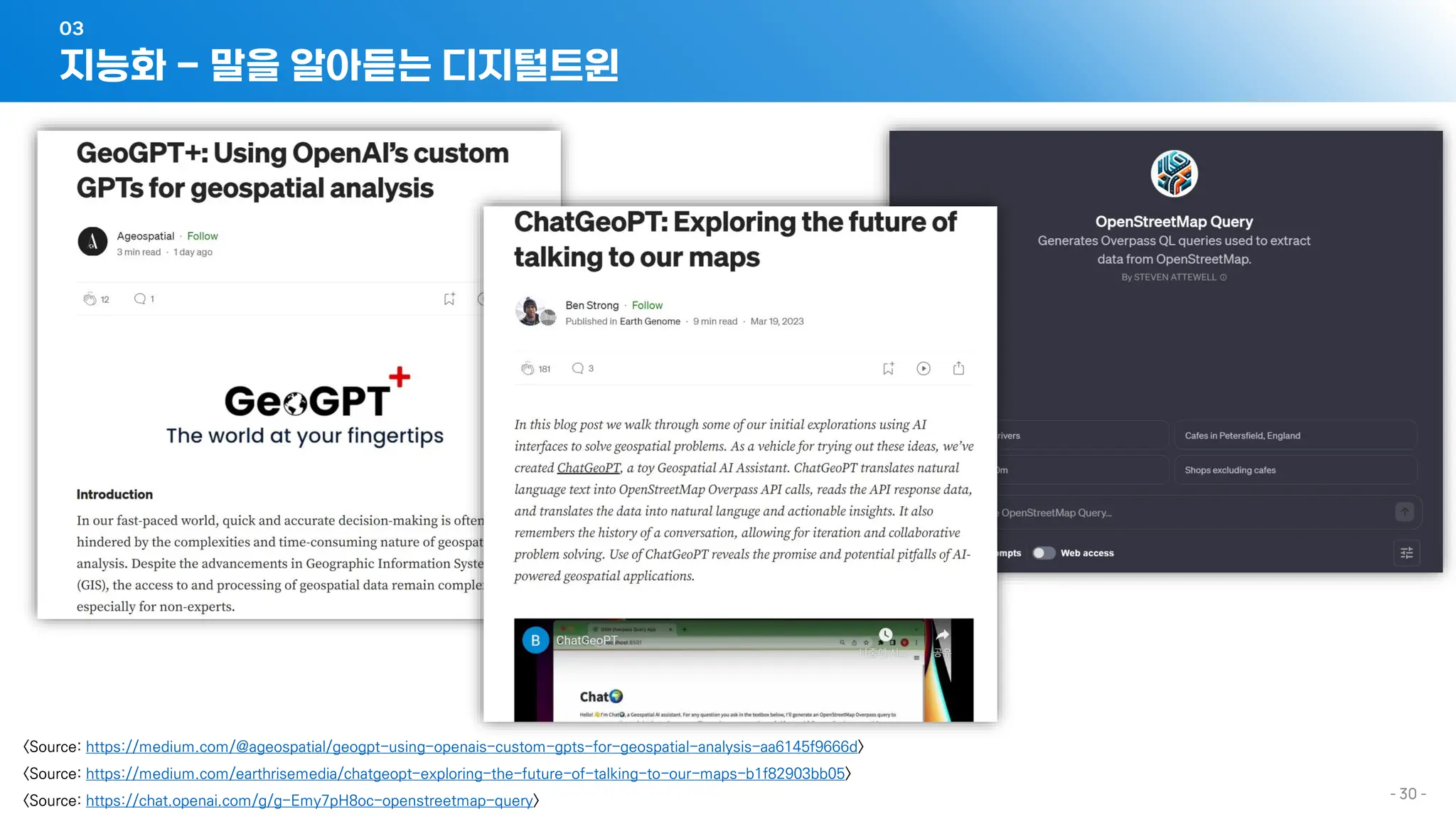Viewport: 1456px width, 819px height.
Task: Open the comment bubble icon showing 3 responses
Action: click(578, 368)
